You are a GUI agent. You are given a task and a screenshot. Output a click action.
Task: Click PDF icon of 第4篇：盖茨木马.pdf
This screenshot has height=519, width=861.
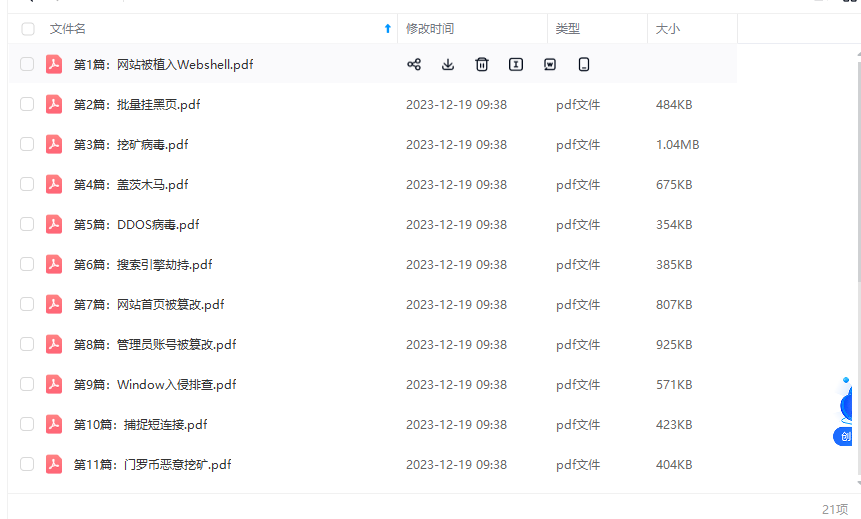[x=54, y=185]
